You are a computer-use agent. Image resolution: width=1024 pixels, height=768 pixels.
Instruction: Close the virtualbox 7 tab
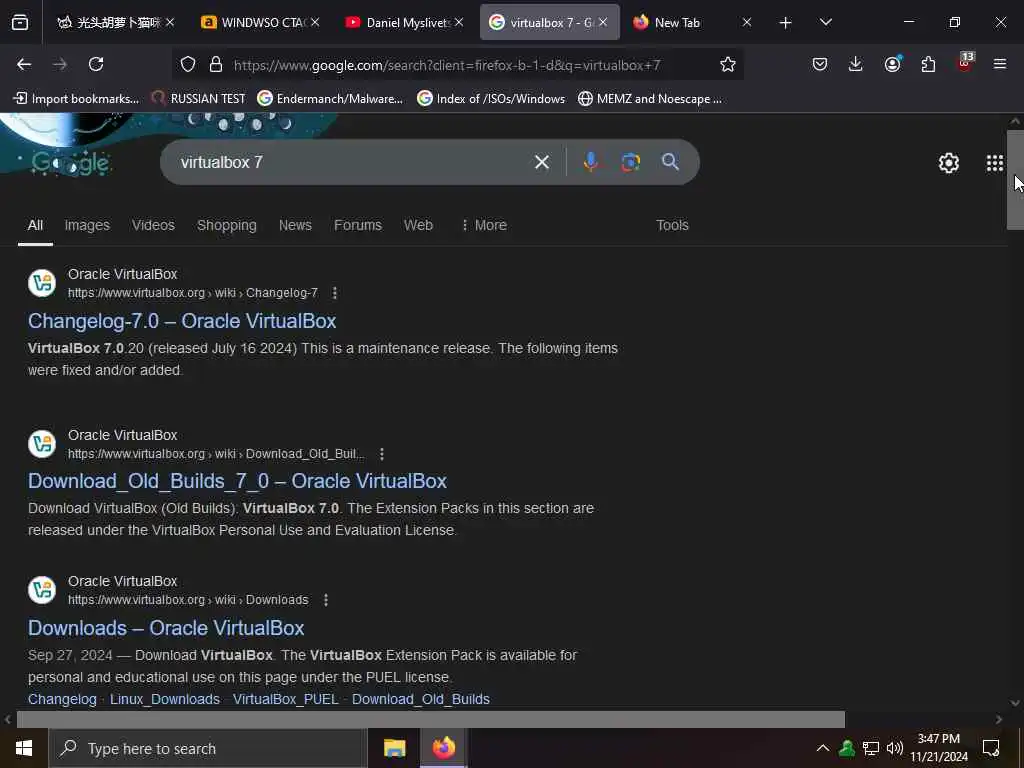tap(603, 22)
